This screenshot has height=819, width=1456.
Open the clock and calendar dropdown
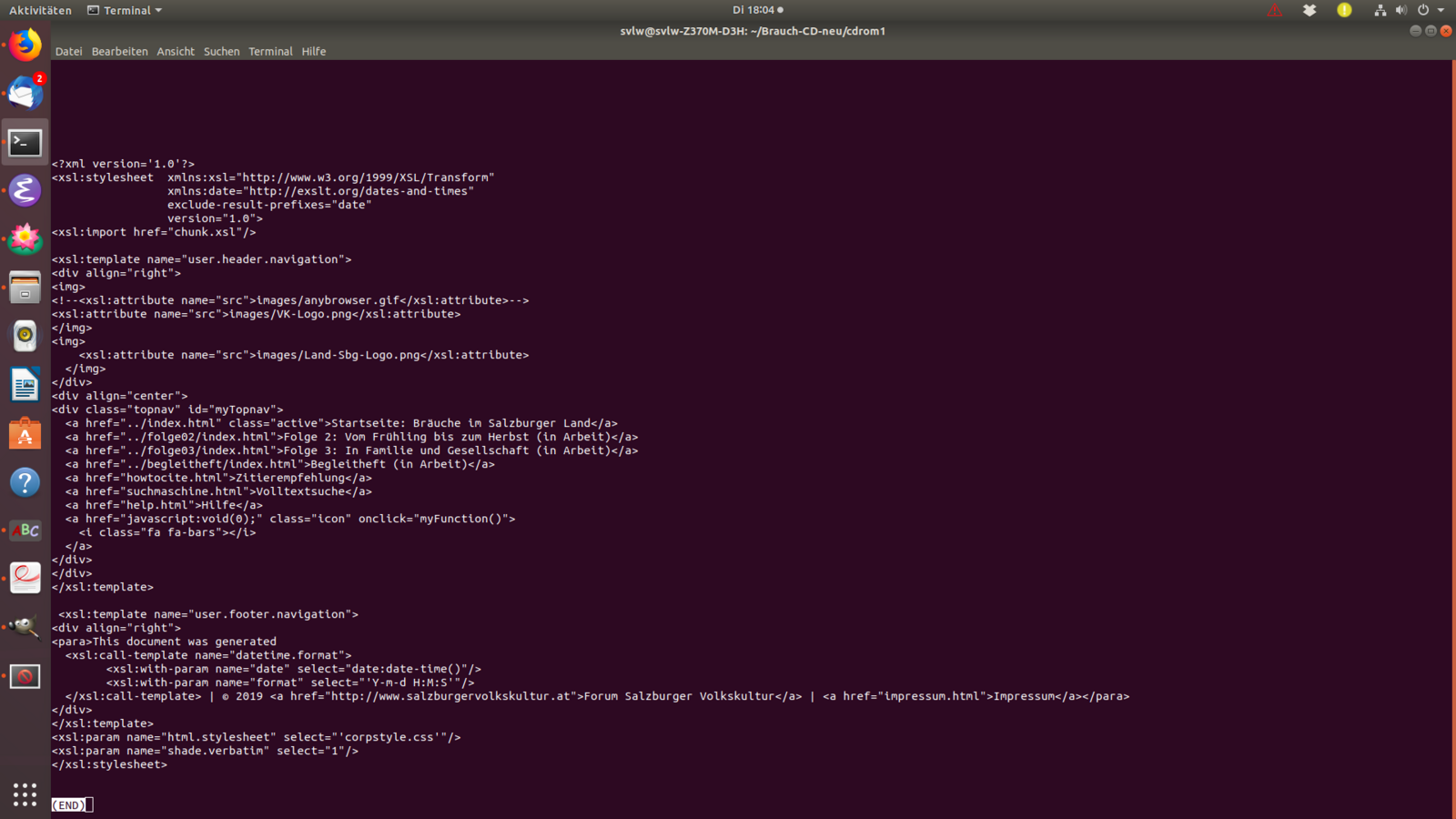click(757, 10)
